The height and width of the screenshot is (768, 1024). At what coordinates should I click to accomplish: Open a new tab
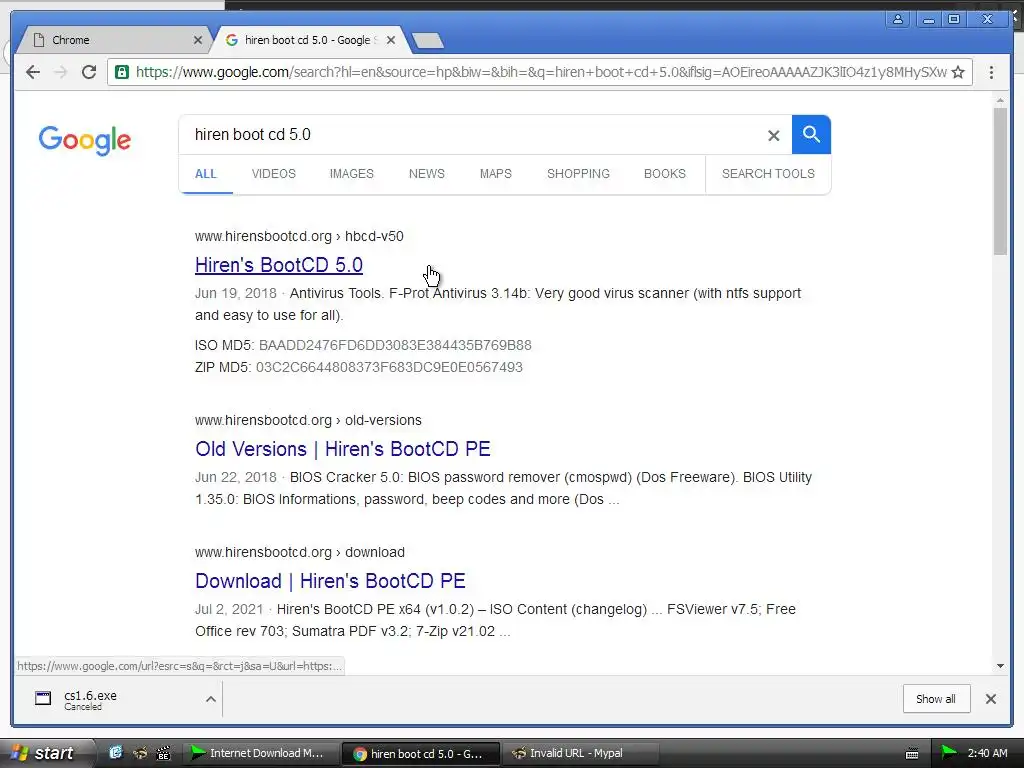[428, 40]
